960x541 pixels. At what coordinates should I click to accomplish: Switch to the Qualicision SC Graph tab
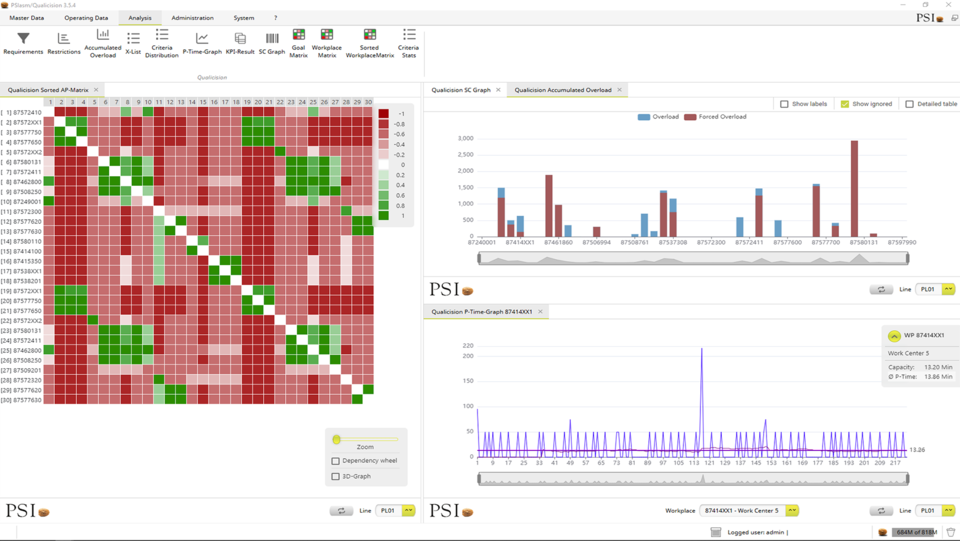click(461, 90)
